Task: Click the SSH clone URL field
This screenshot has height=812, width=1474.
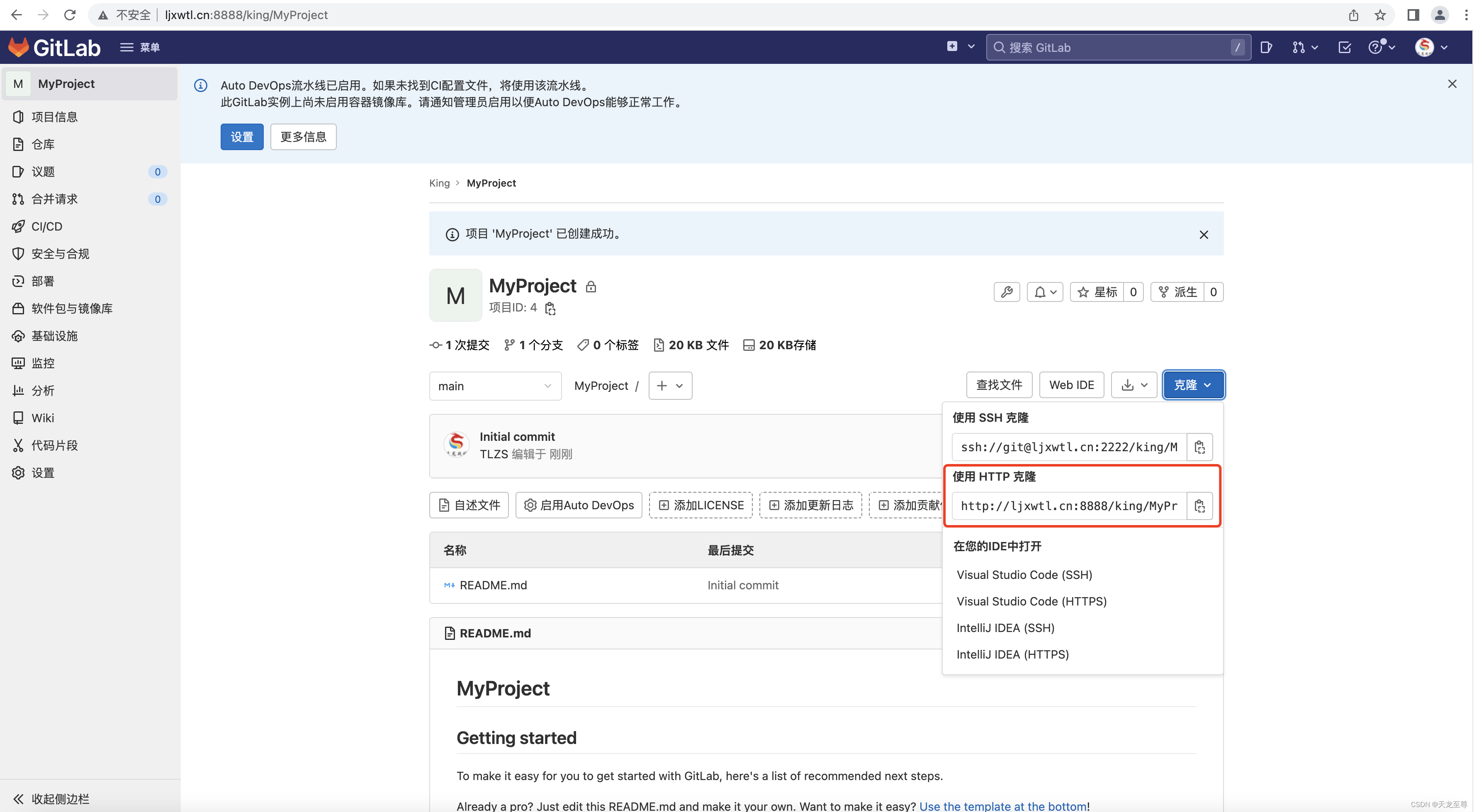Action: point(1069,447)
